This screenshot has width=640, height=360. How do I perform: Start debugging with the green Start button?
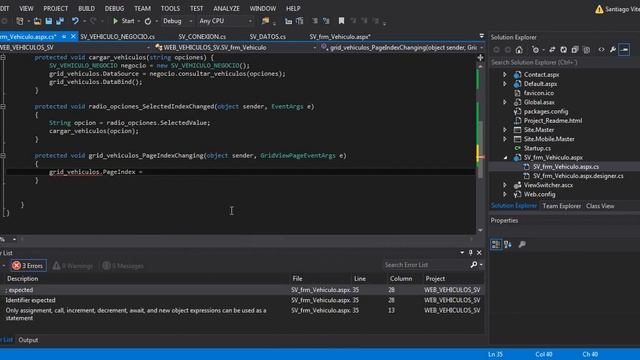(x=123, y=21)
